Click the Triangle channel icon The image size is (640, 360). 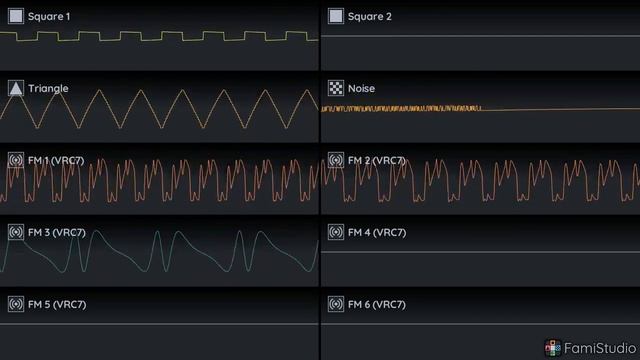[x=16, y=88]
